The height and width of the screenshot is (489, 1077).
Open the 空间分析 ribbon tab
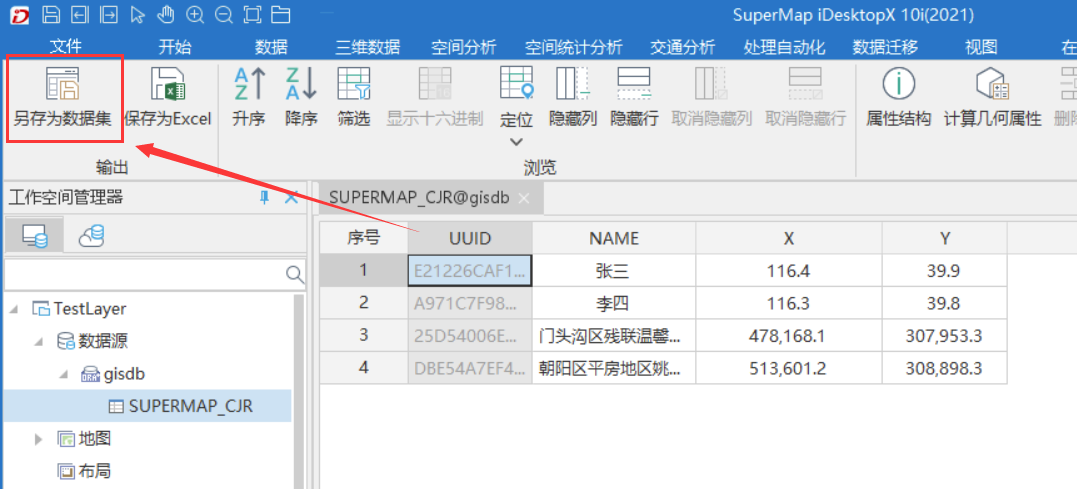tap(464, 47)
